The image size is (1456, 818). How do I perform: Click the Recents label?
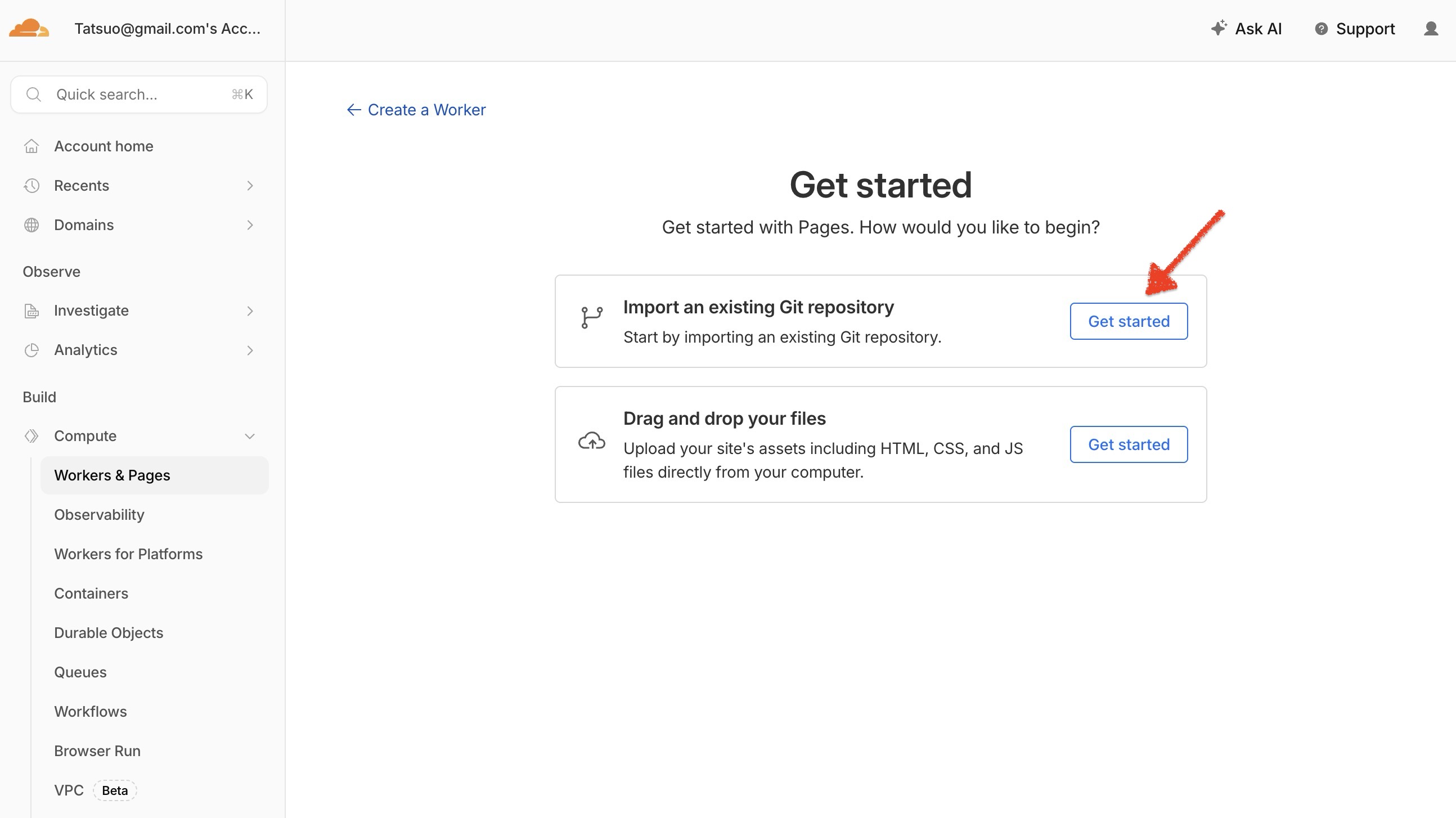pos(82,186)
